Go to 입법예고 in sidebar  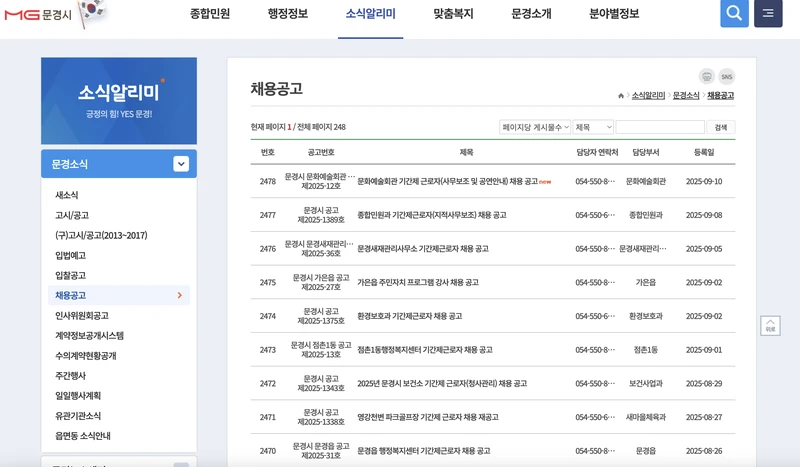click(70, 255)
